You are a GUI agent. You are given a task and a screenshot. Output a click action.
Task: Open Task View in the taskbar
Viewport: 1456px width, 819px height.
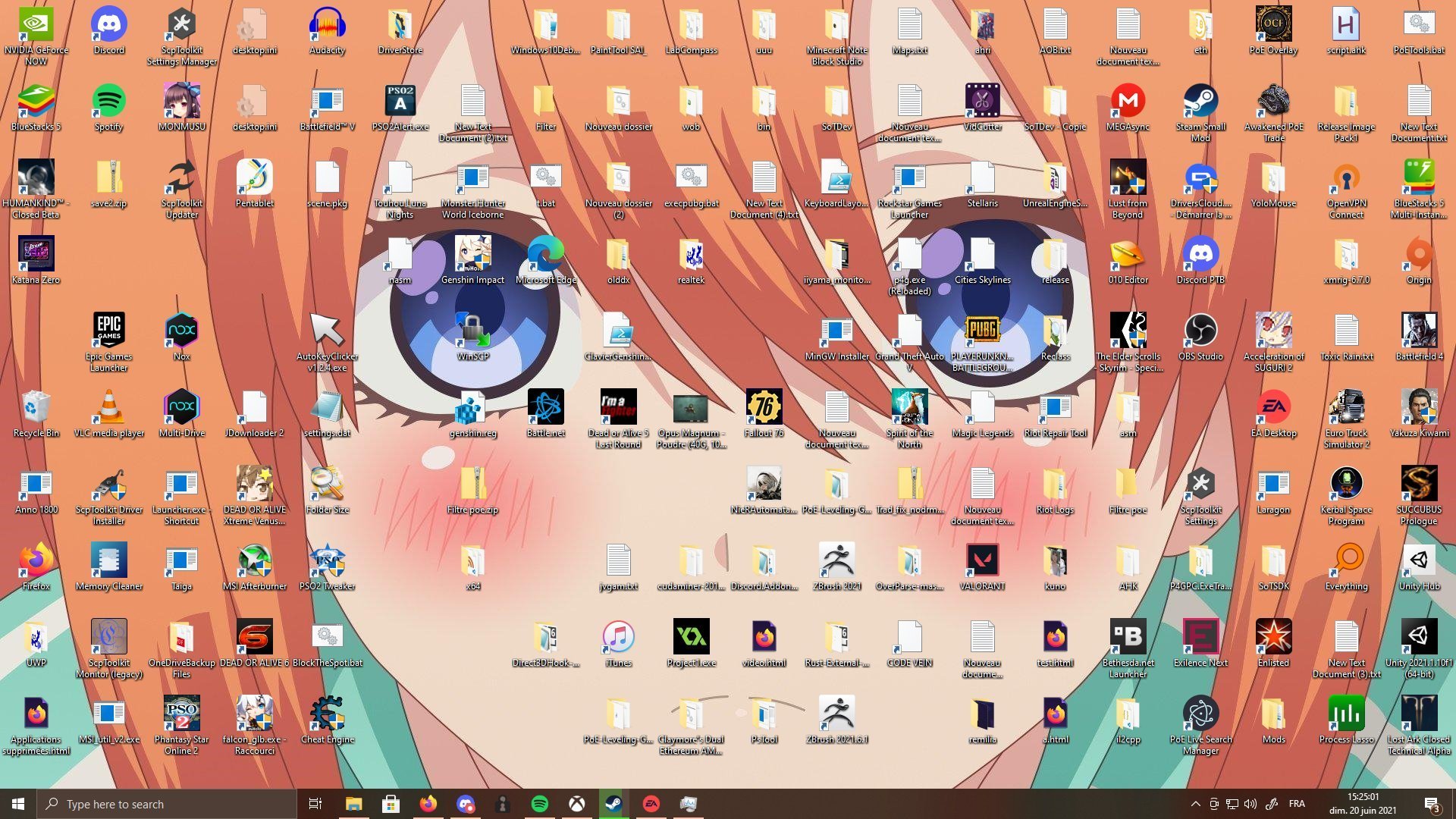[315, 804]
